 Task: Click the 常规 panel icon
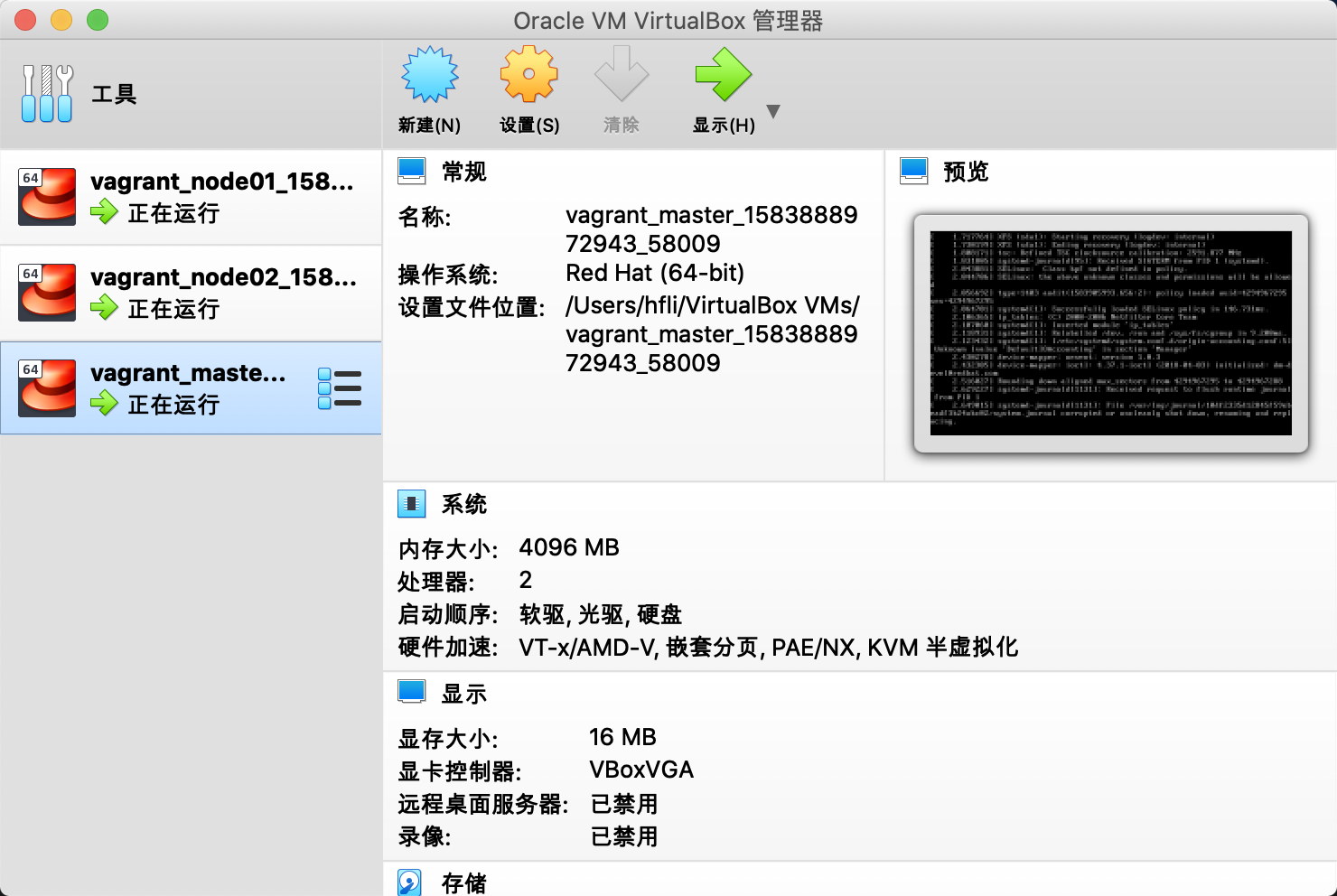click(x=412, y=170)
